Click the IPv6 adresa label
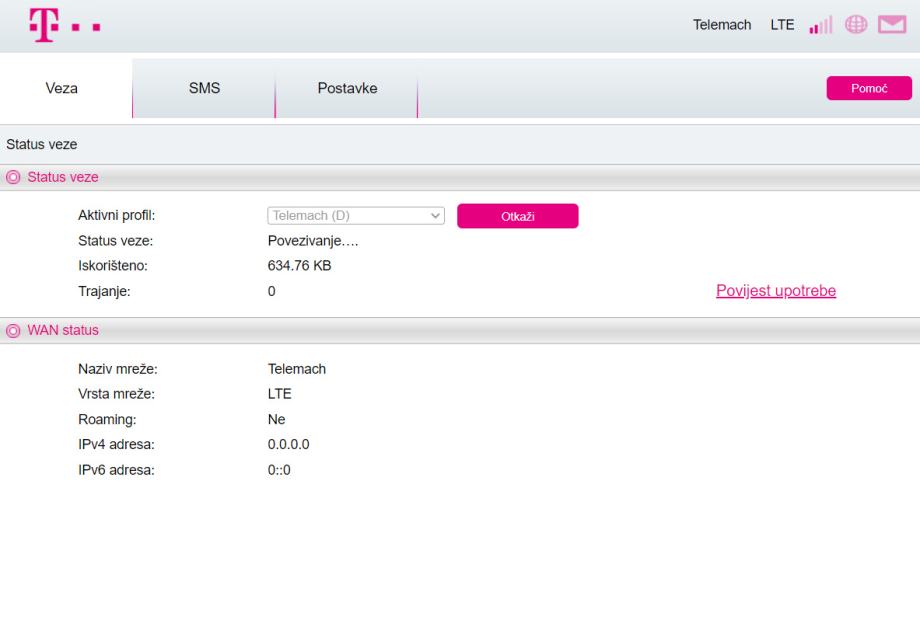Image resolution: width=920 pixels, height=634 pixels. (x=116, y=470)
